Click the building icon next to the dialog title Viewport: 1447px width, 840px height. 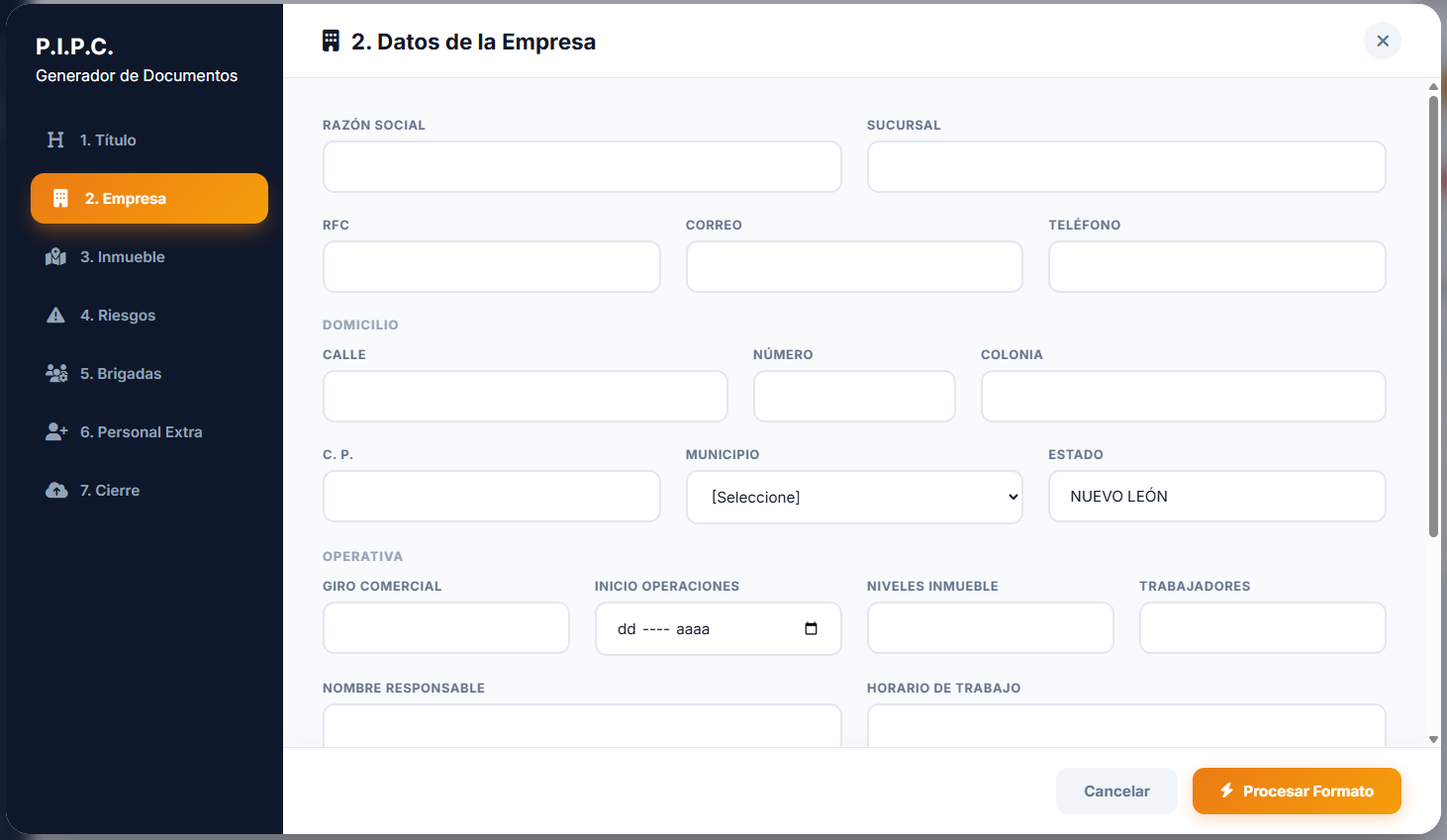332,41
